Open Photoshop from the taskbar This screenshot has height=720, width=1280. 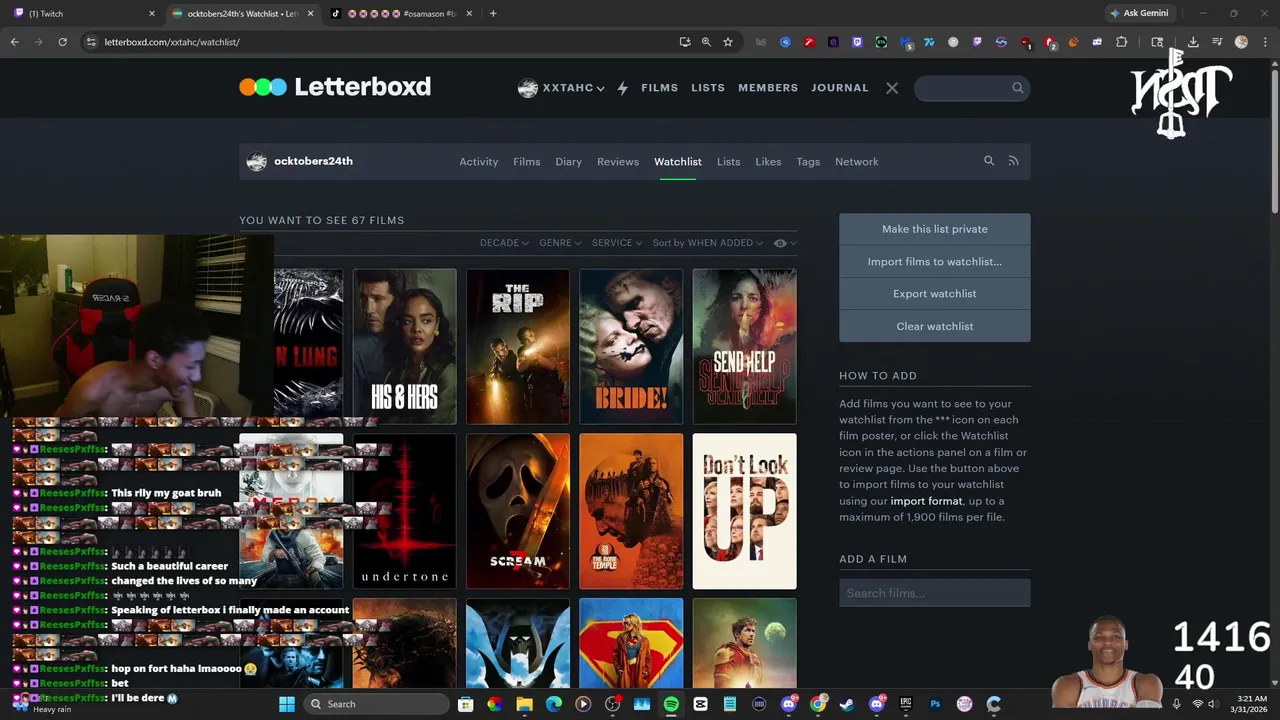(x=935, y=704)
